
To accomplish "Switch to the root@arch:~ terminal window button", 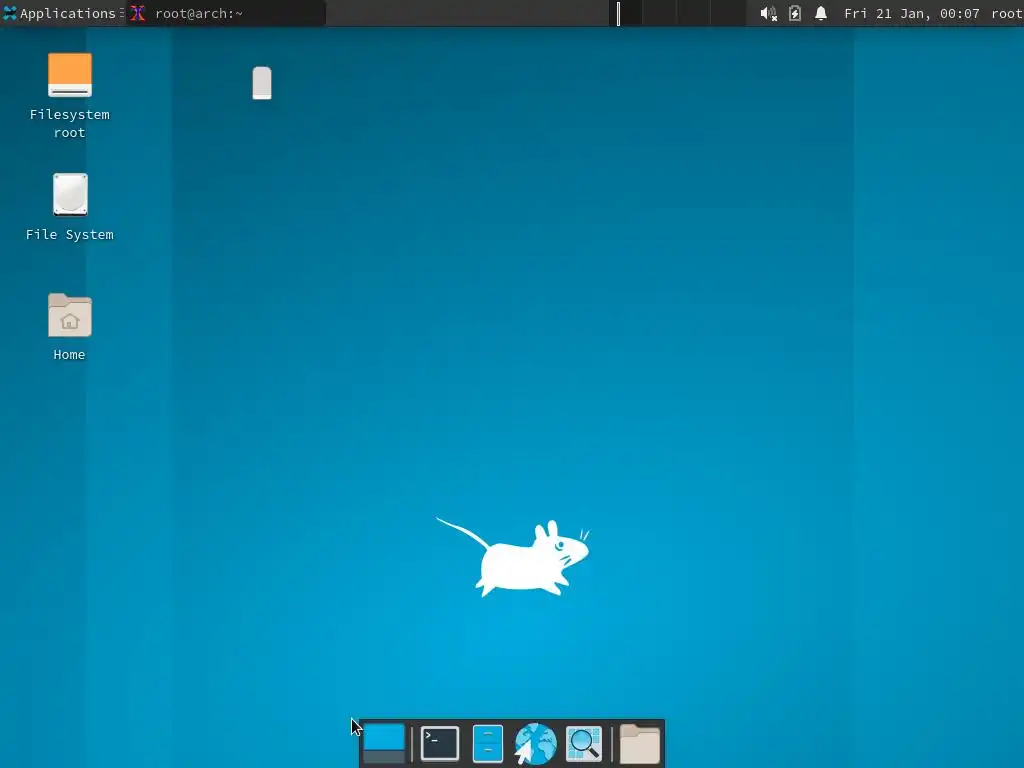I will point(226,13).
